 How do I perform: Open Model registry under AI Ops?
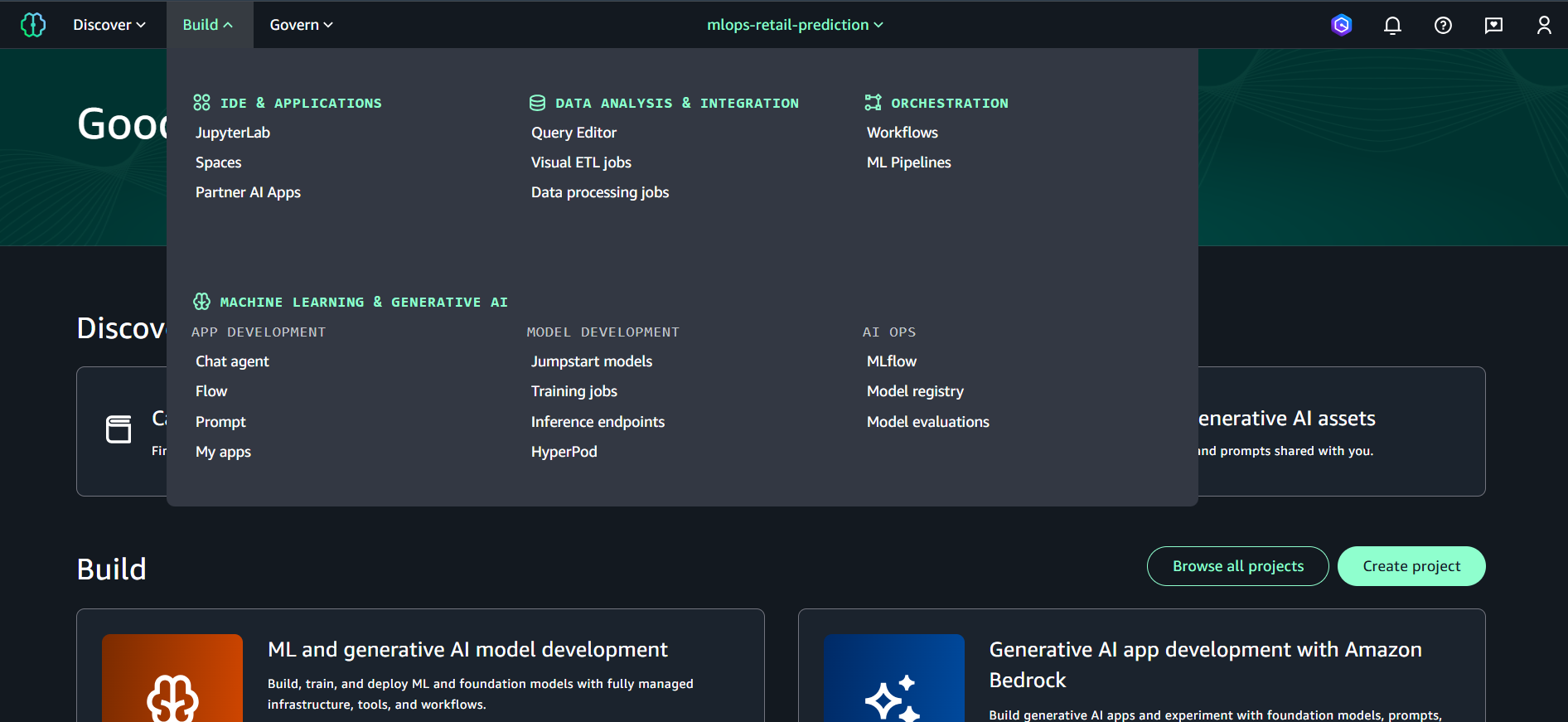pyautogui.click(x=915, y=391)
